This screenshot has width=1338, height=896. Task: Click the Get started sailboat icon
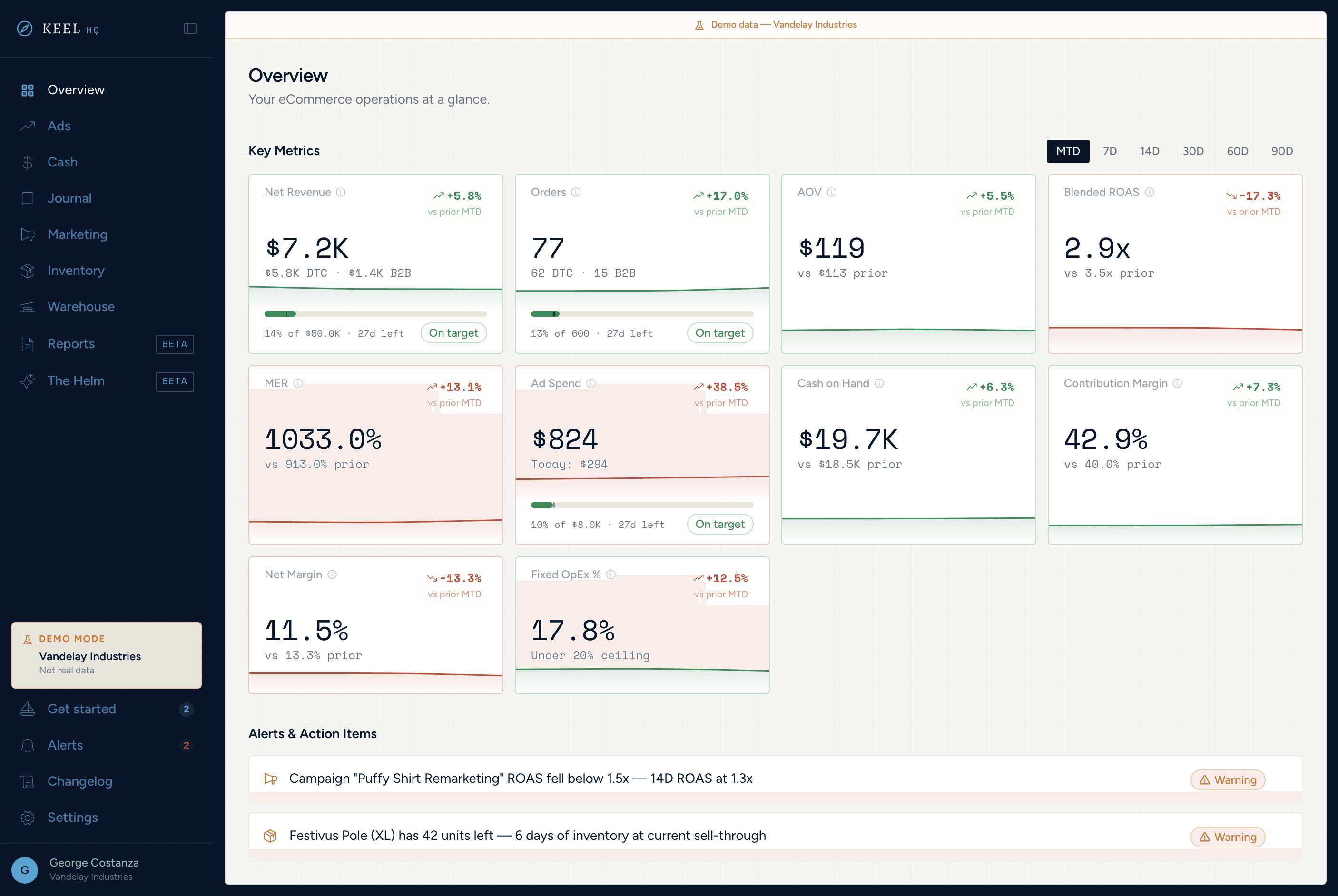(x=28, y=709)
